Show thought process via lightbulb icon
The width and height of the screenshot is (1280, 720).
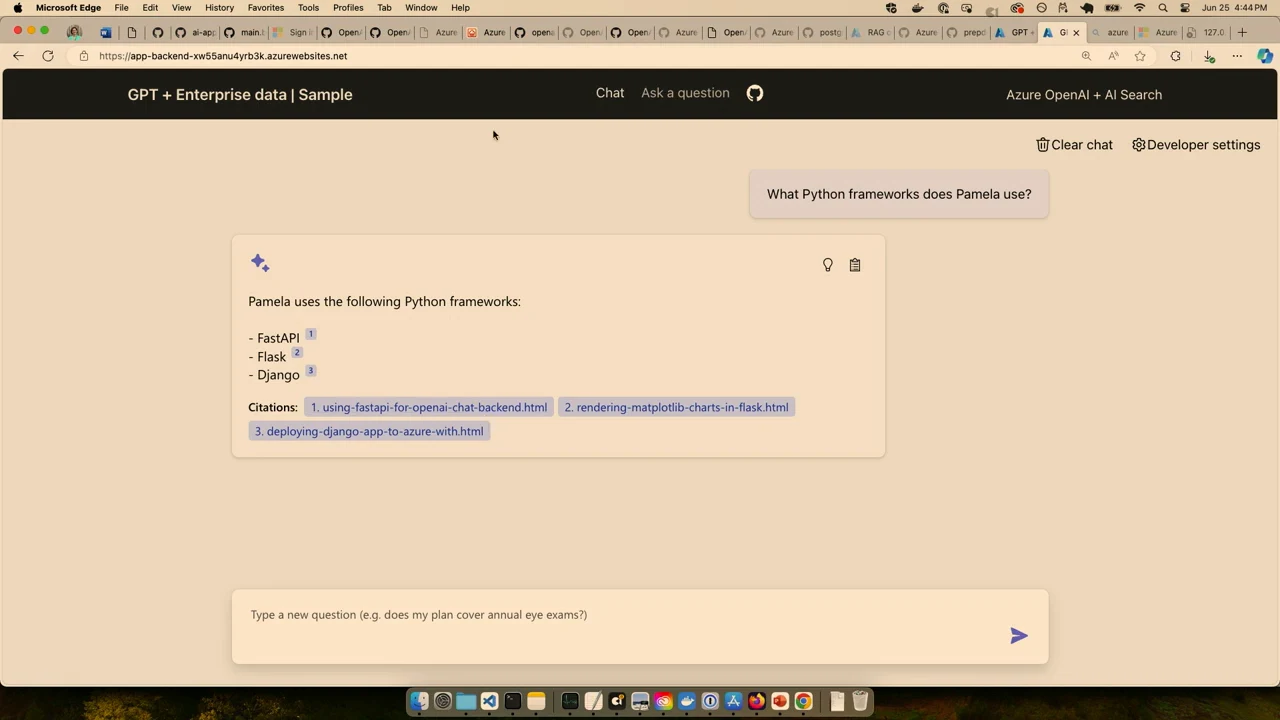[x=828, y=265]
